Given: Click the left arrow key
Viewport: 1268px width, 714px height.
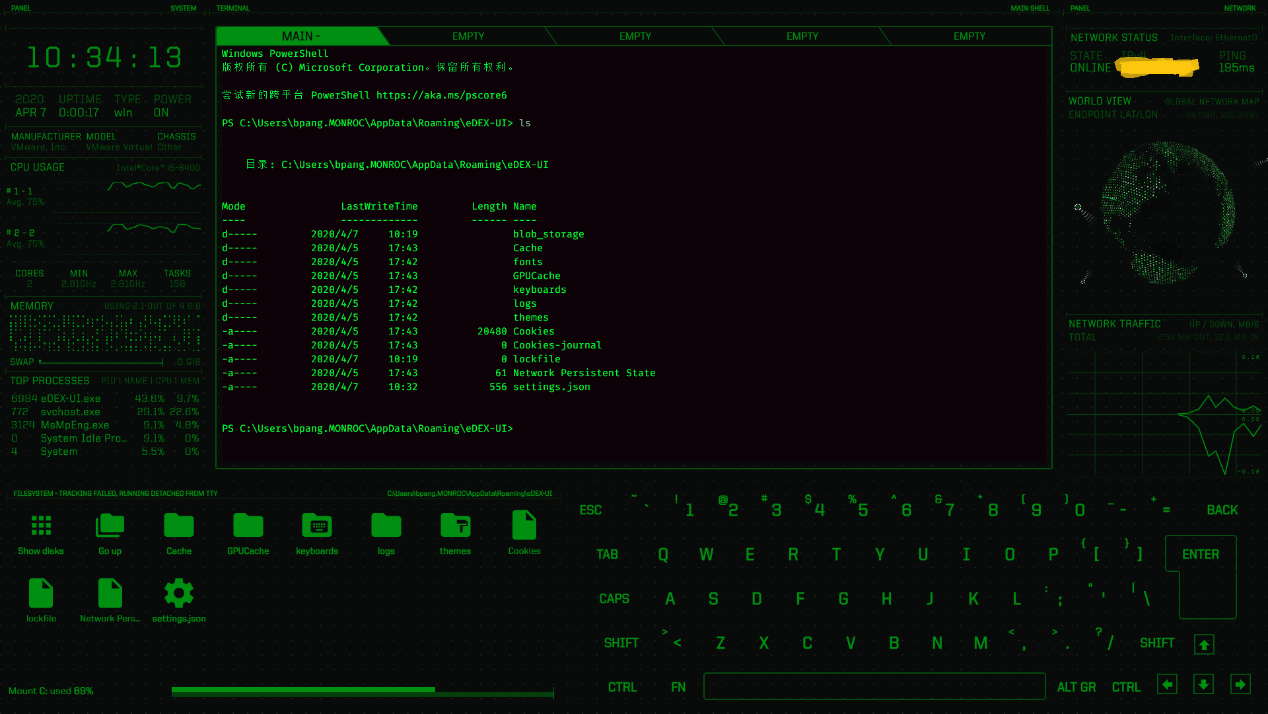Looking at the screenshot, I should 1168,685.
